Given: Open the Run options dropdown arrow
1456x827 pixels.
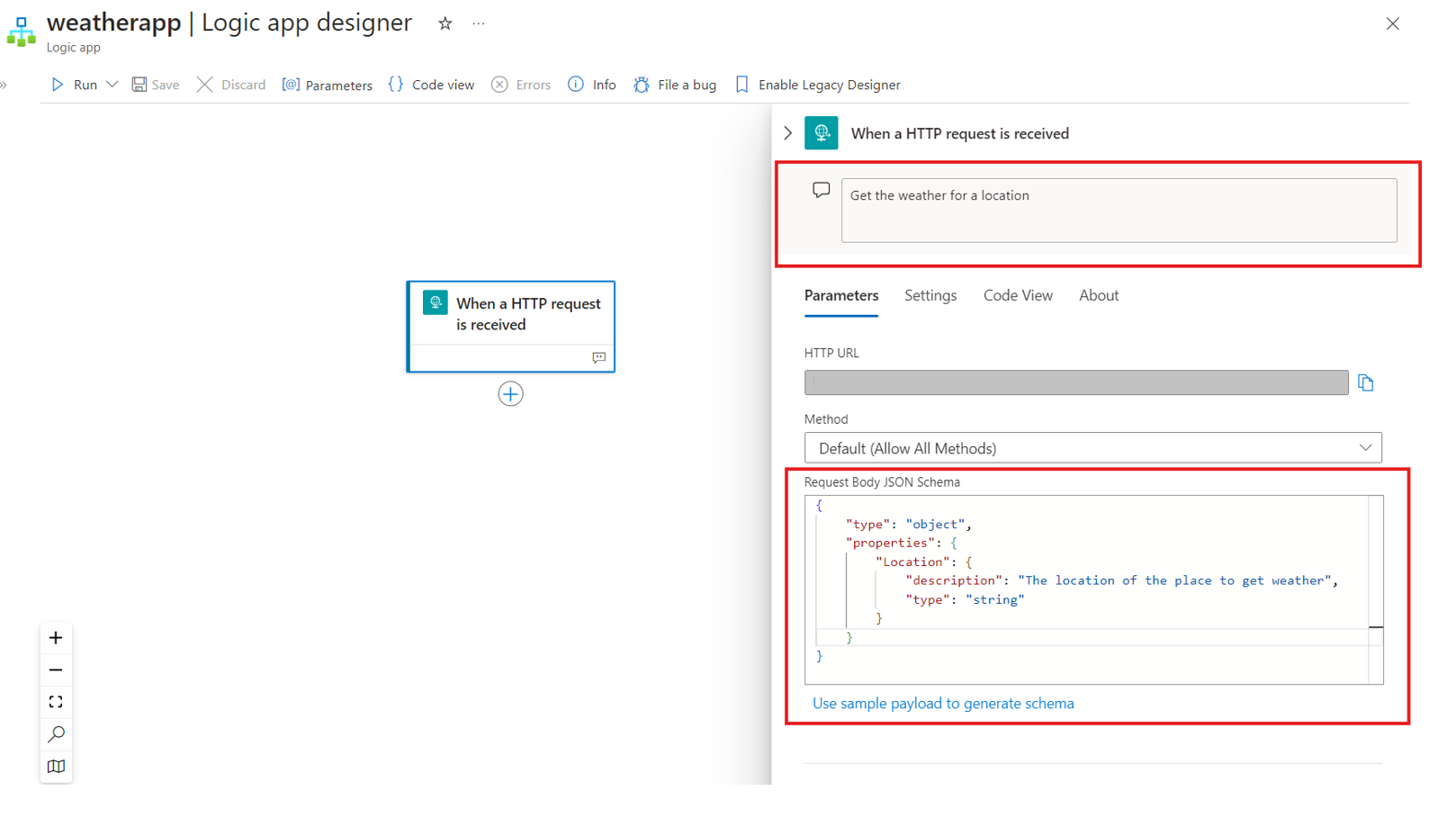Looking at the screenshot, I should (x=112, y=85).
